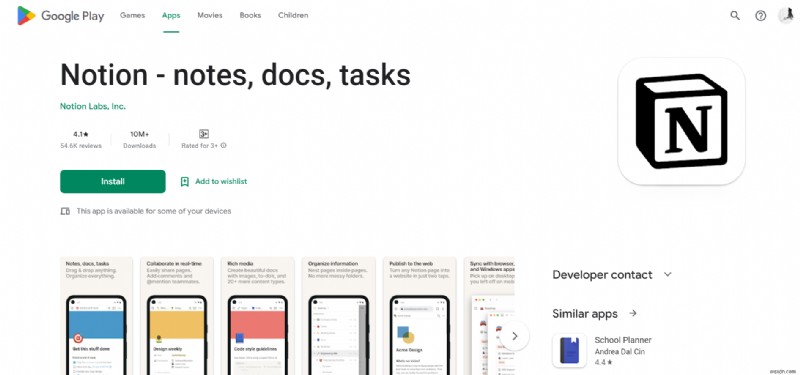Image resolution: width=800 pixels, height=375 pixels.
Task: Click the Google Play logo
Action: (61, 16)
